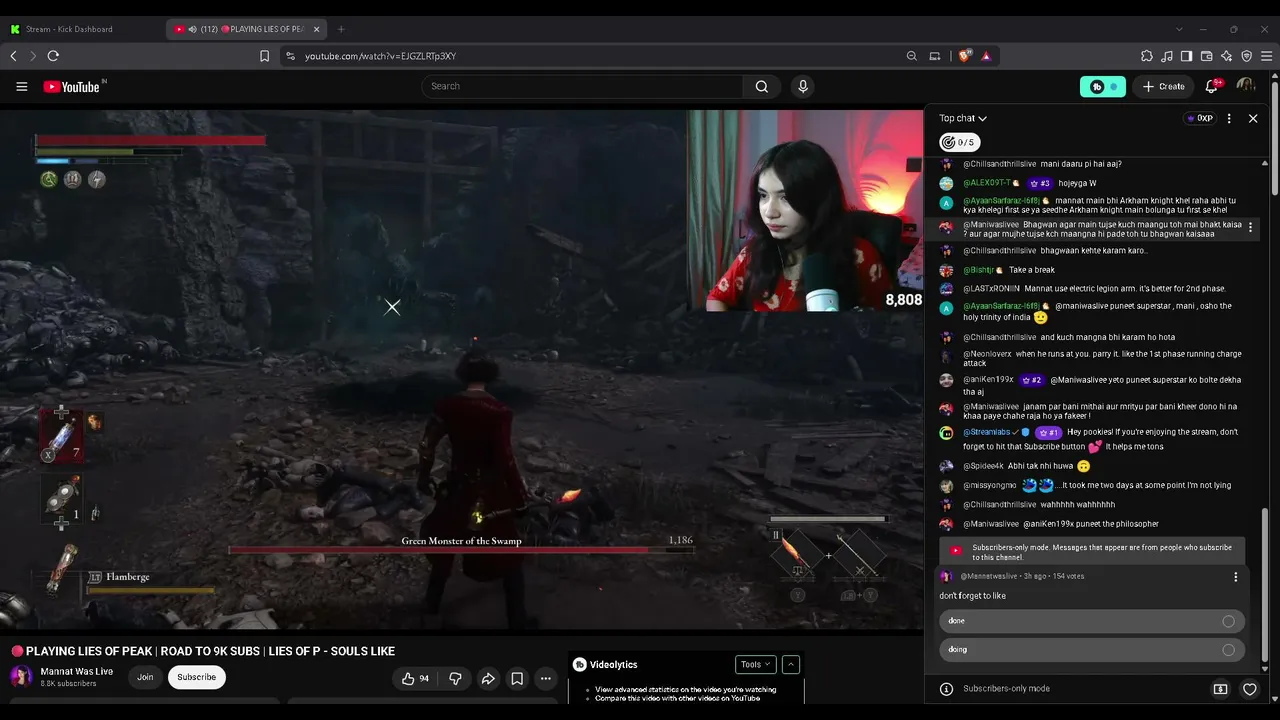Send a heart reaction in chat

coord(1249,689)
